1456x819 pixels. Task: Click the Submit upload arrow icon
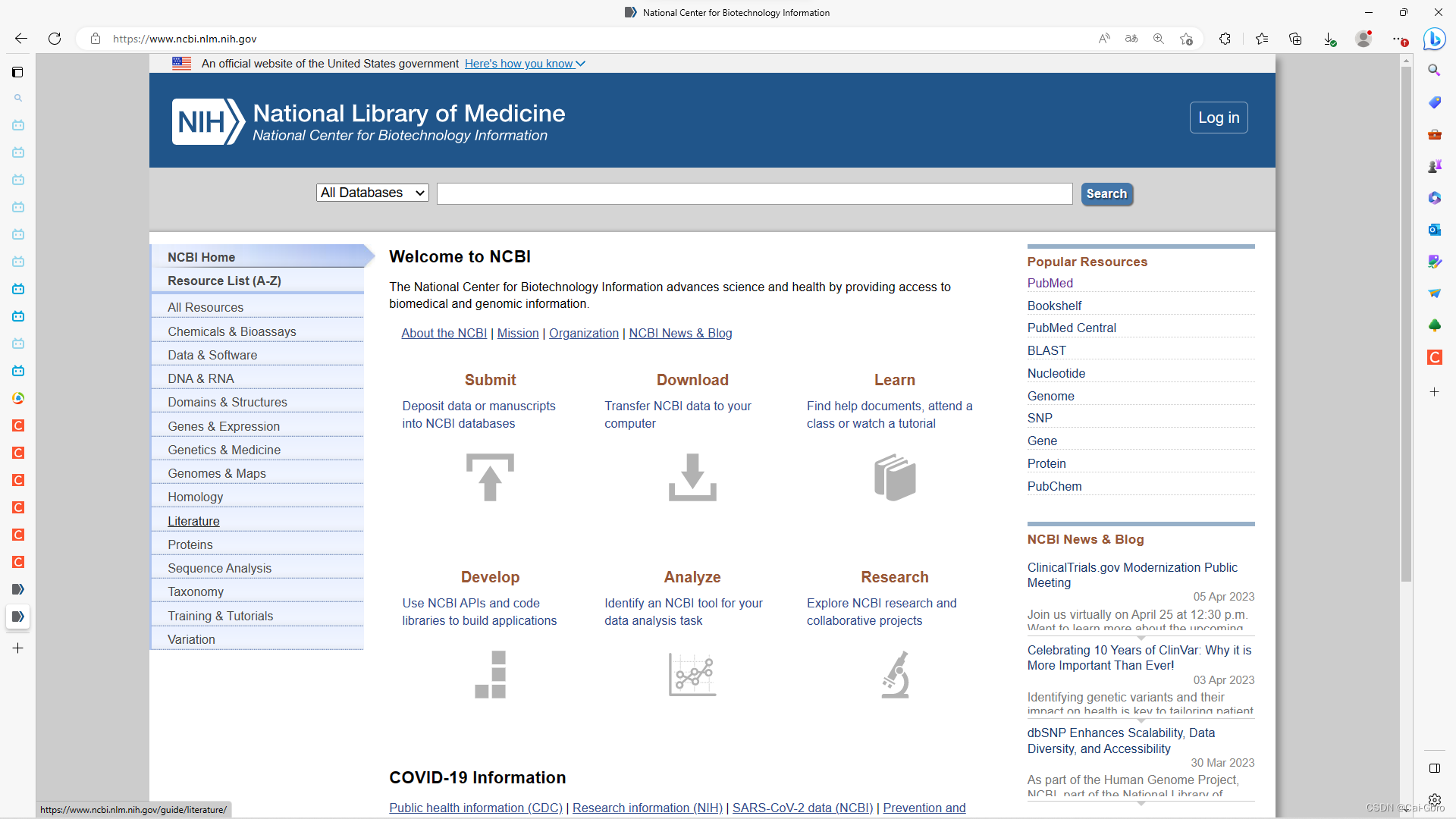490,477
